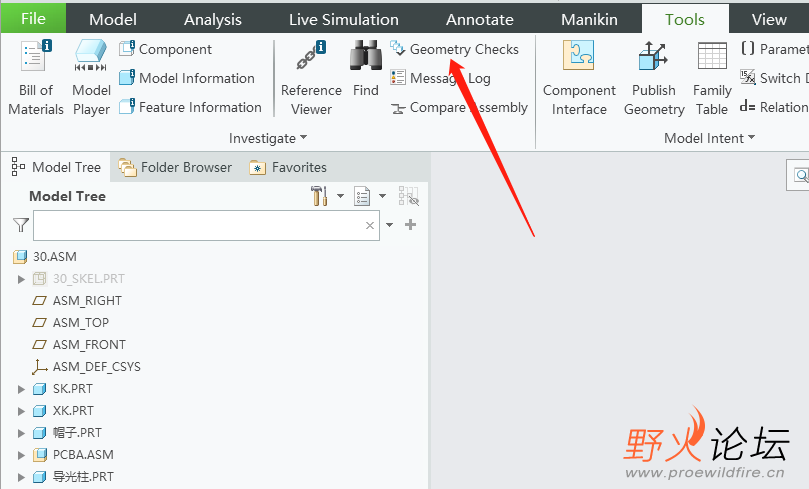
Task: Click the tree show list icon
Action: 362,196
